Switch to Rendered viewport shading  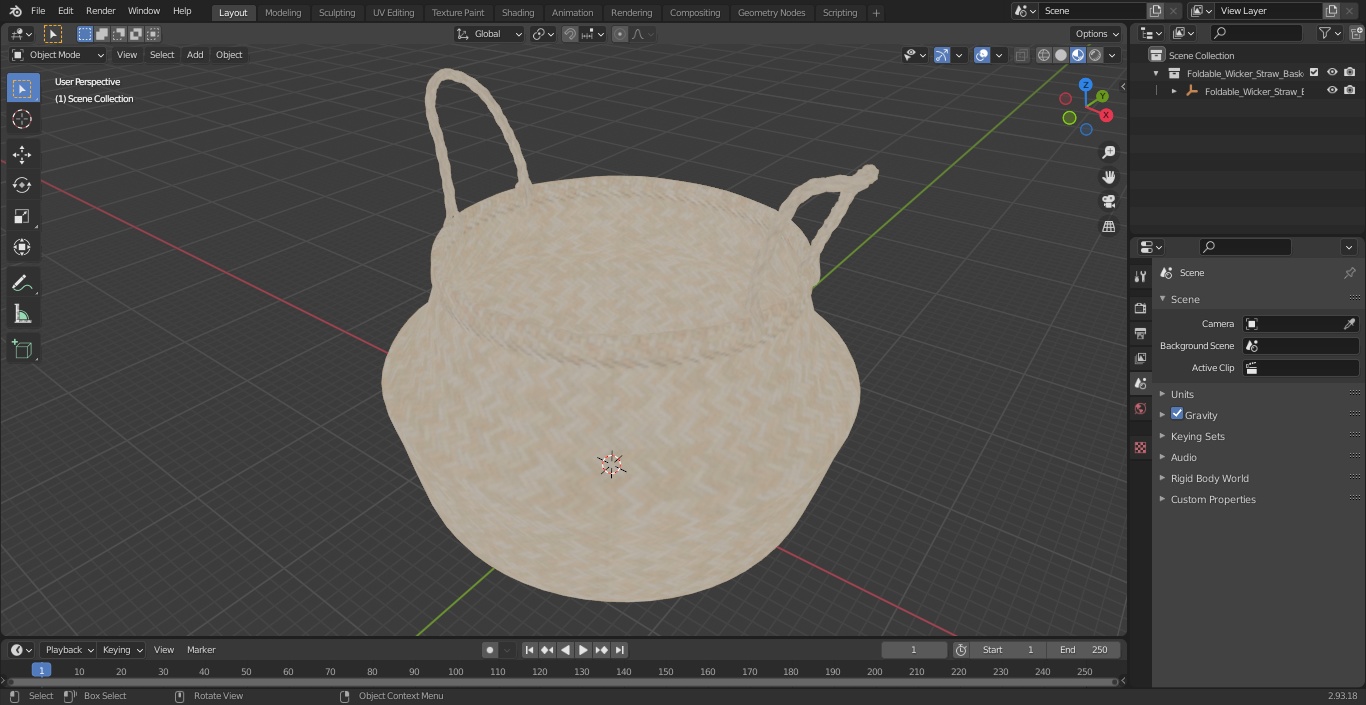click(1095, 55)
